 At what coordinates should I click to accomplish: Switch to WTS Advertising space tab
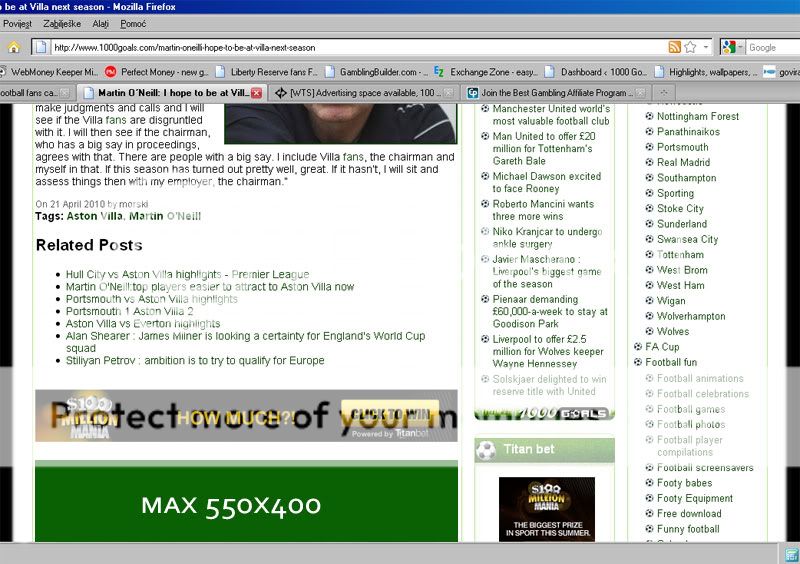362,93
